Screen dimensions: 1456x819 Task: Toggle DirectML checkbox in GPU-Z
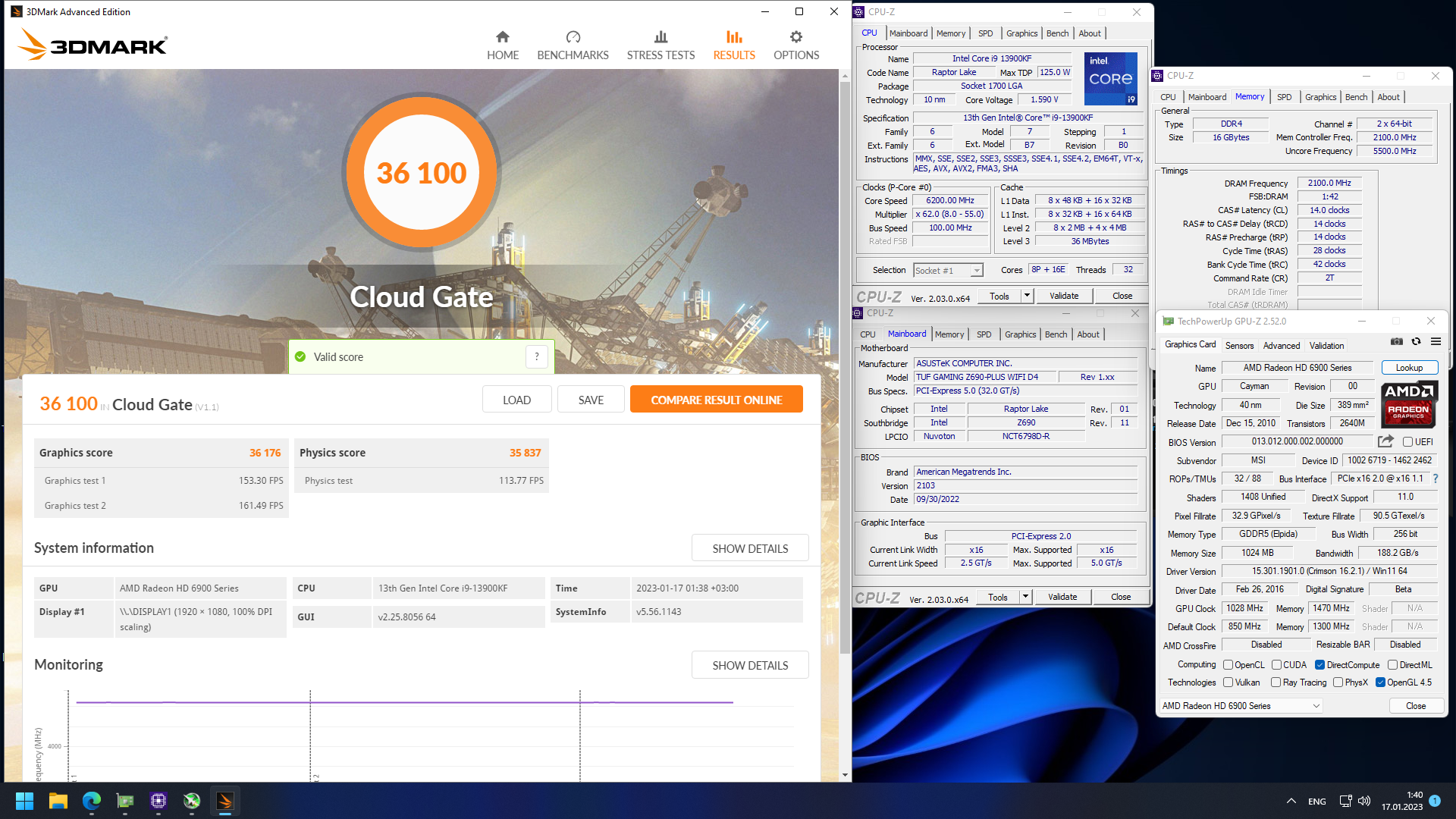tap(1392, 665)
